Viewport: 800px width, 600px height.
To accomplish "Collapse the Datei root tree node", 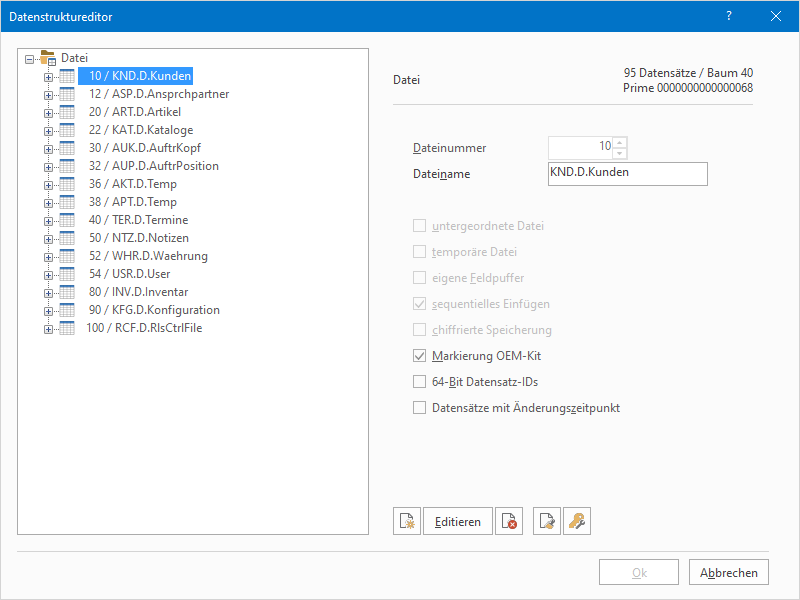I will click(30, 58).
